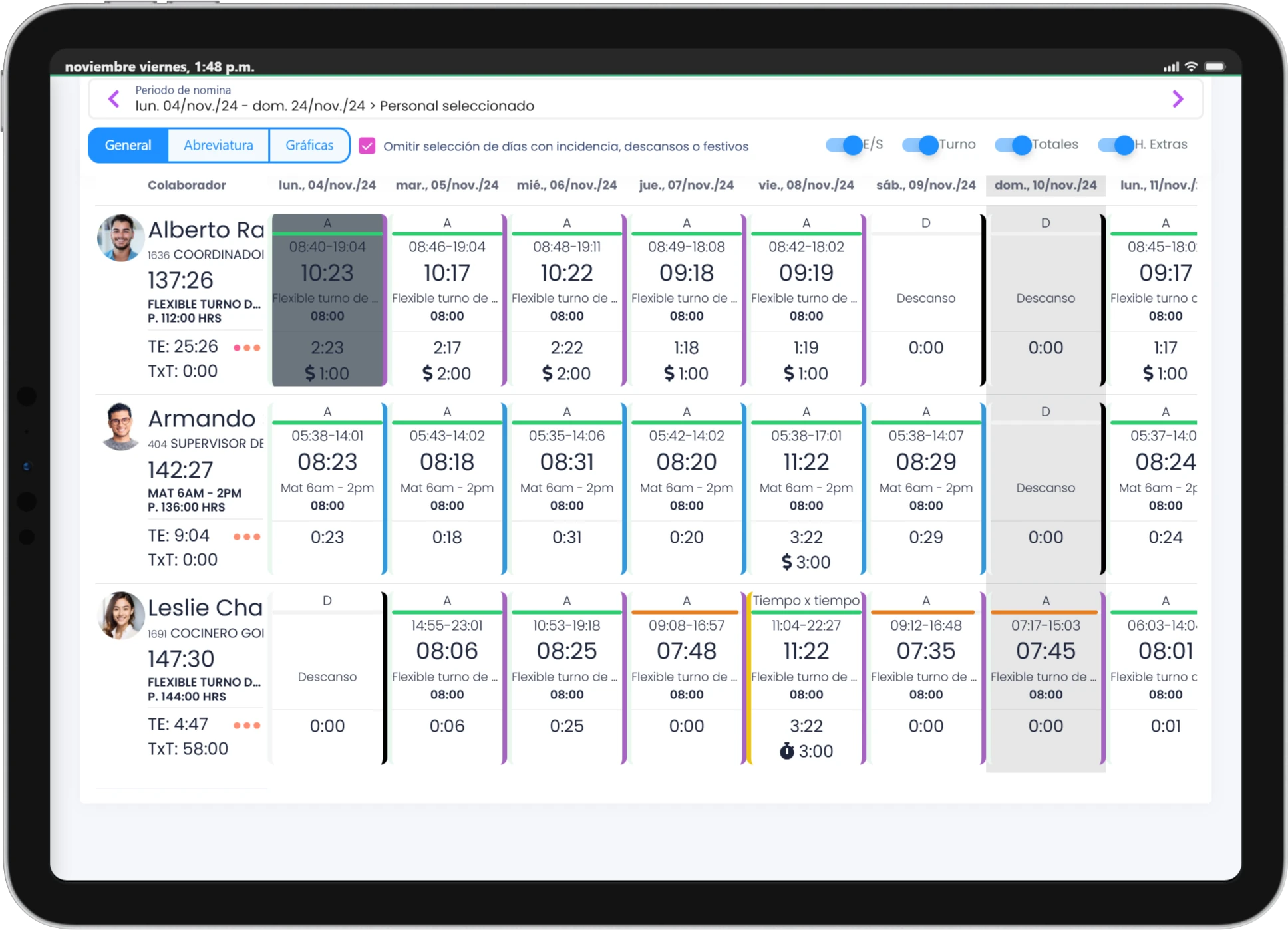Navigate to the previous payroll period

click(x=114, y=98)
